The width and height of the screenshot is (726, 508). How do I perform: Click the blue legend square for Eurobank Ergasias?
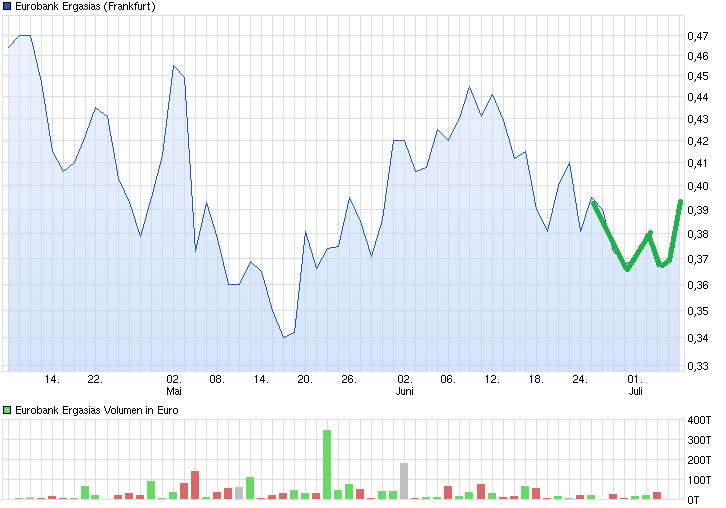[x=7, y=6]
